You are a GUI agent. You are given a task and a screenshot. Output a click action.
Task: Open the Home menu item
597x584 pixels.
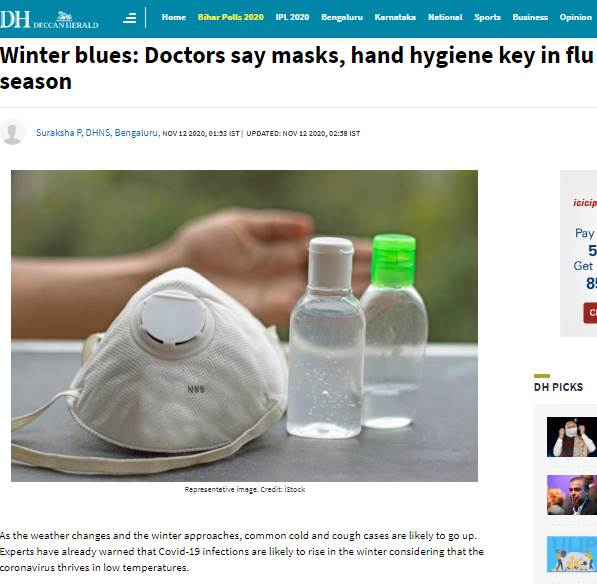174,17
